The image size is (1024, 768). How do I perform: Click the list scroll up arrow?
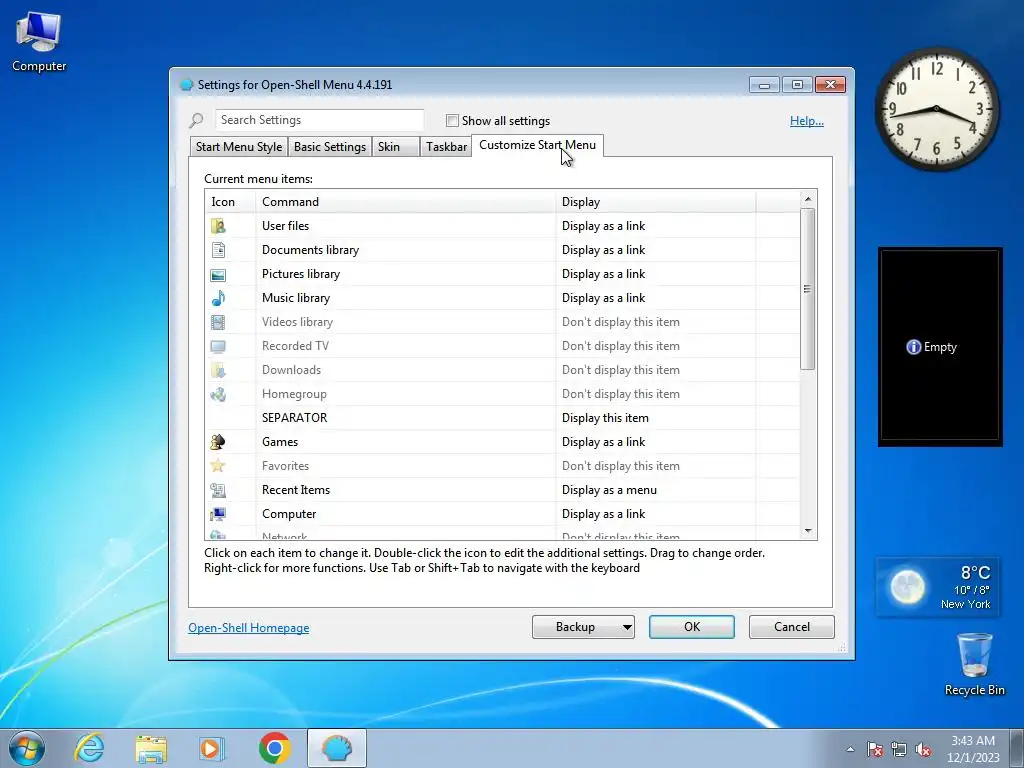click(x=808, y=199)
